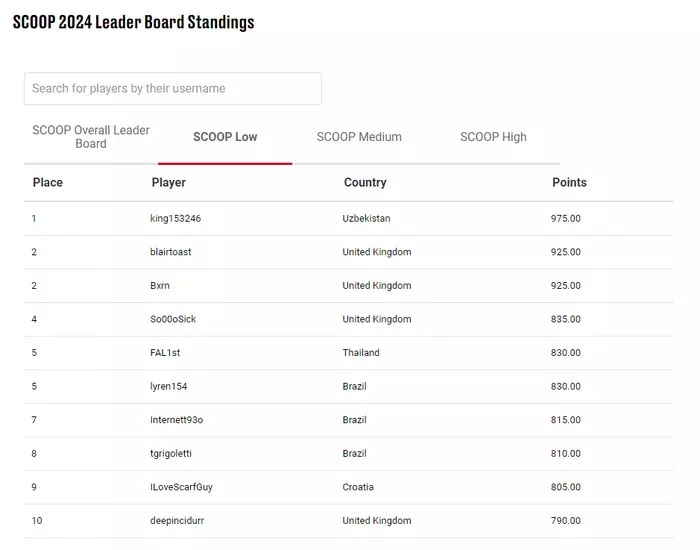The image size is (700, 550).
Task: Click player FAL1st from Thailand
Action: point(165,353)
